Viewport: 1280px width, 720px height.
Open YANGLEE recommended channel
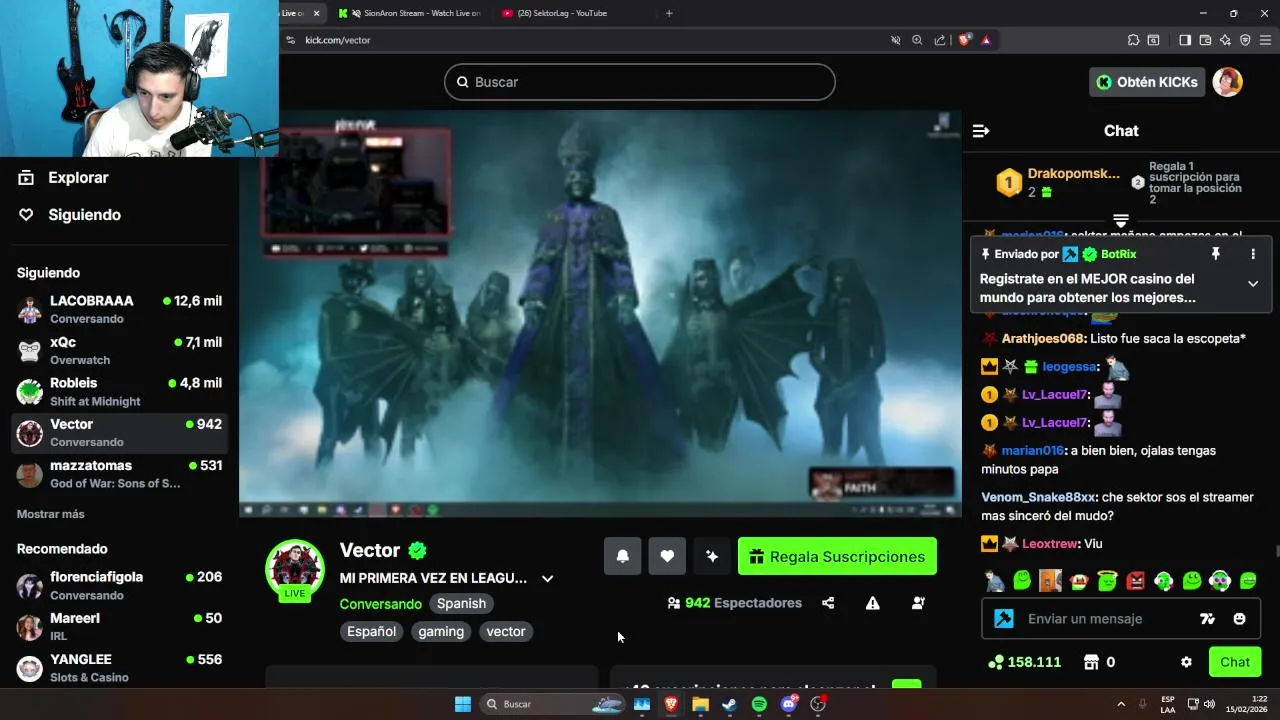tap(120, 667)
